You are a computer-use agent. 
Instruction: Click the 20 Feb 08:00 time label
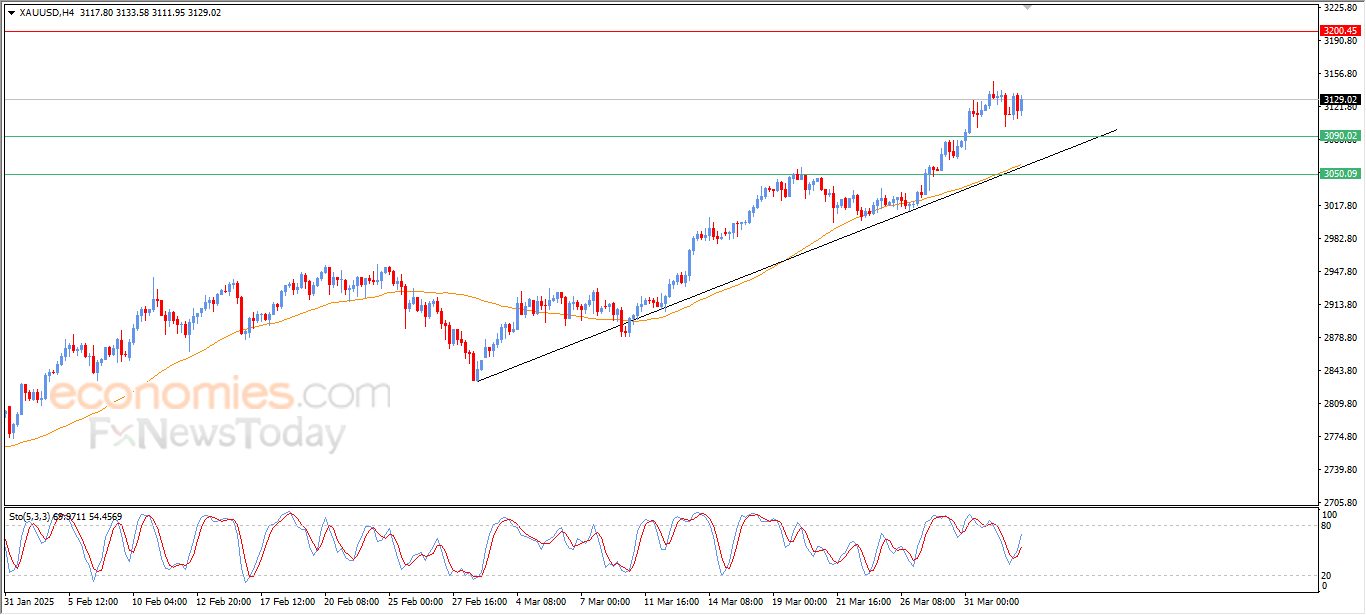click(x=350, y=602)
